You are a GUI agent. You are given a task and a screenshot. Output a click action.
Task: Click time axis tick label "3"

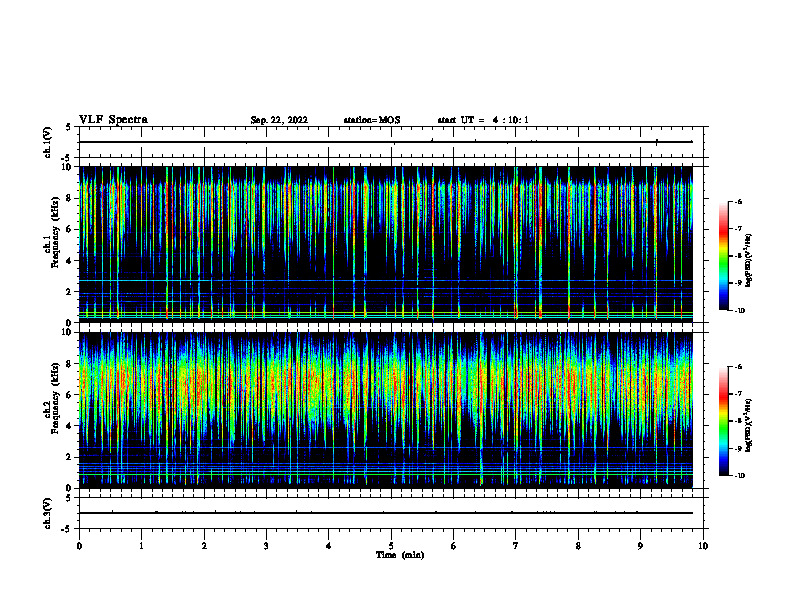coord(266,546)
